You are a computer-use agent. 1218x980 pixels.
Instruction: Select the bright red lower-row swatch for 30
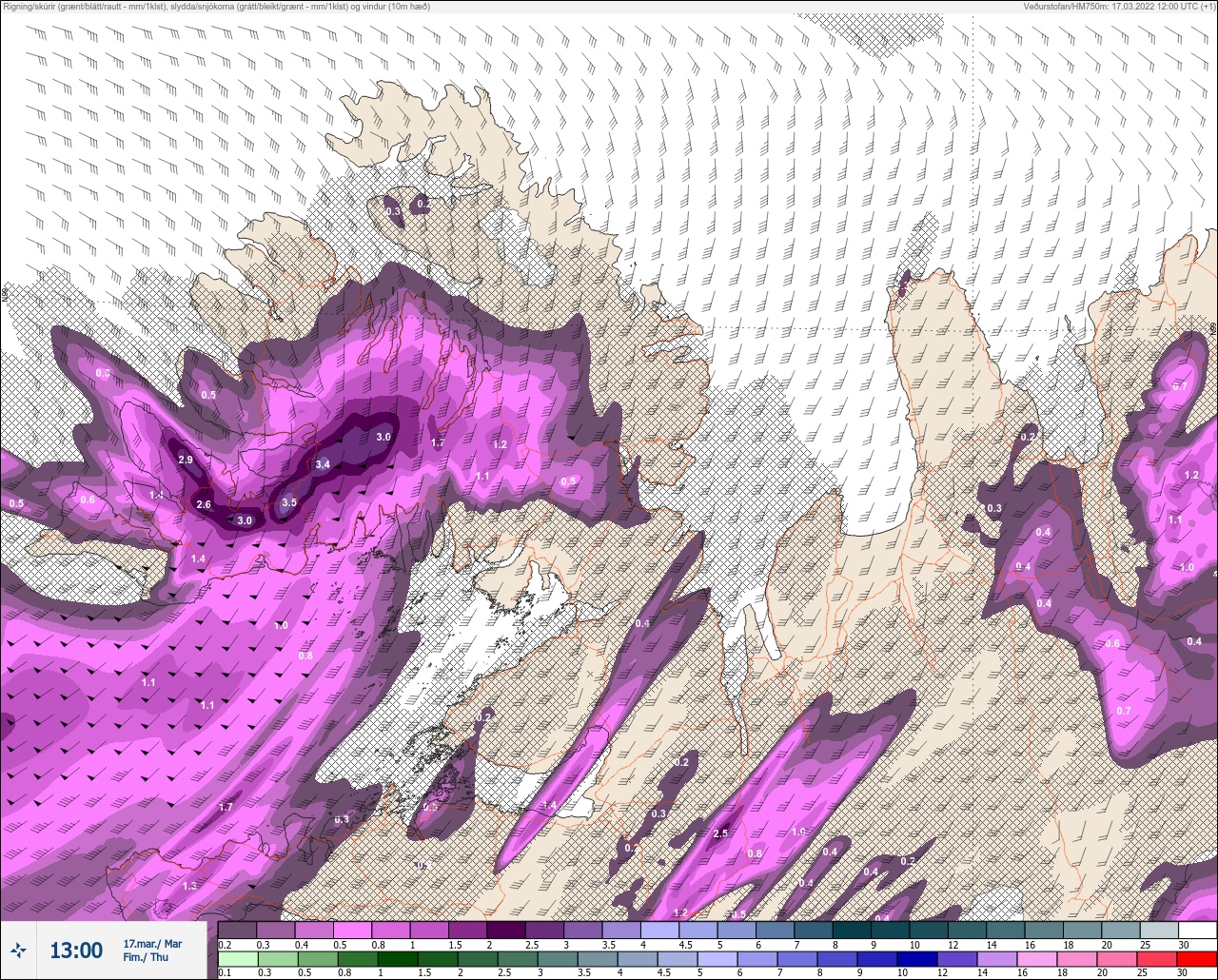tap(1197, 958)
